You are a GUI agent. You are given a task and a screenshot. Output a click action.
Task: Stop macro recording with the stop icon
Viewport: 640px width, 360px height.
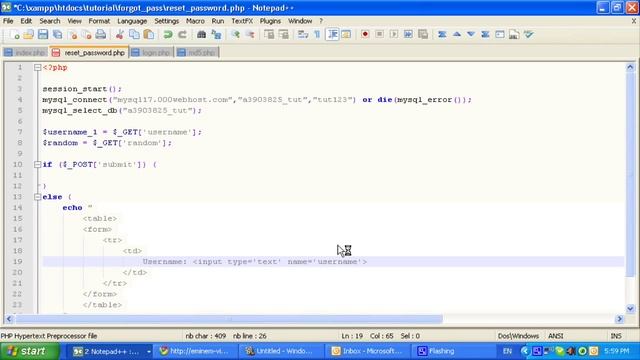(380, 35)
